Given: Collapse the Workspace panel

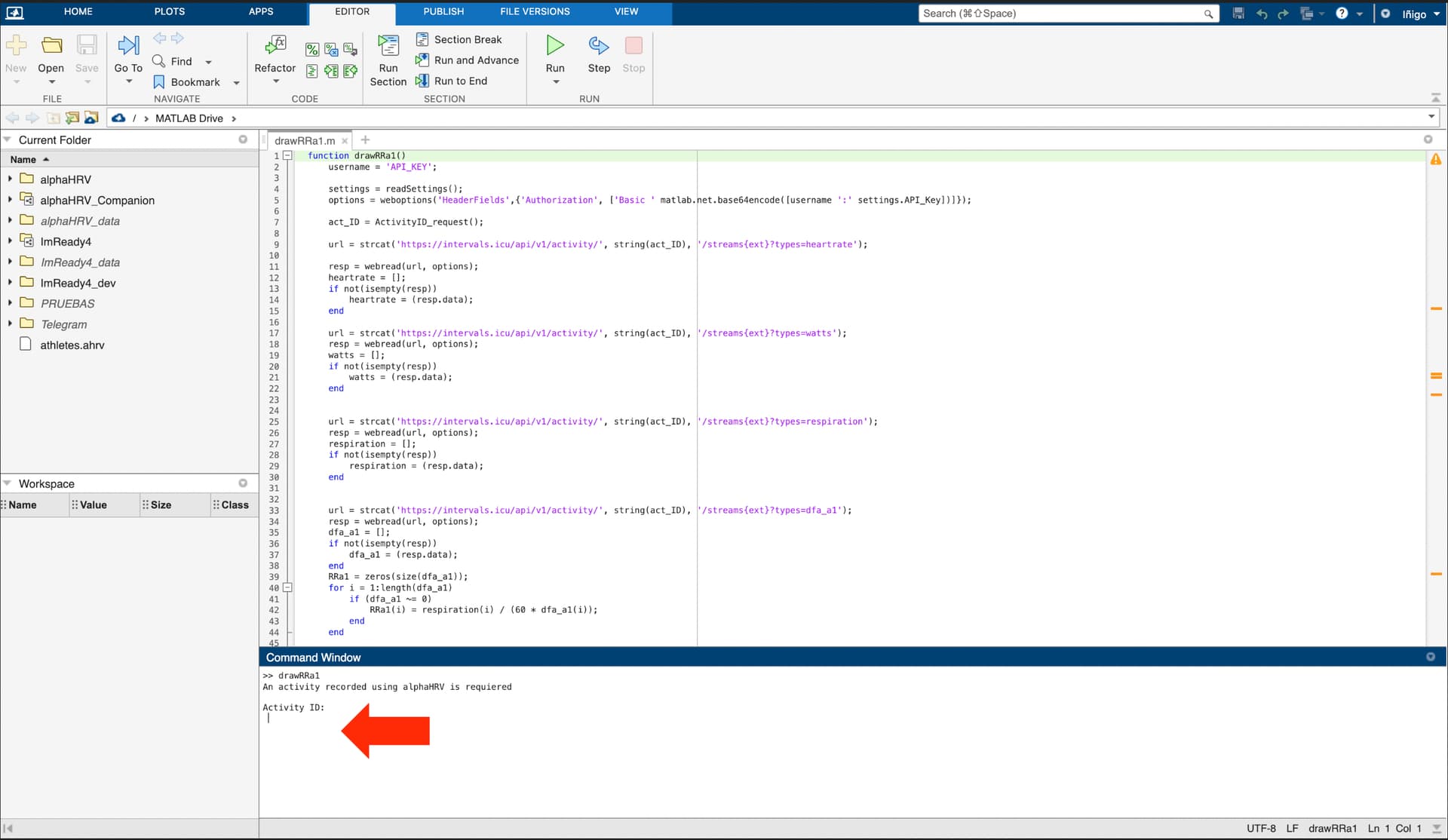Looking at the screenshot, I should [x=8, y=483].
